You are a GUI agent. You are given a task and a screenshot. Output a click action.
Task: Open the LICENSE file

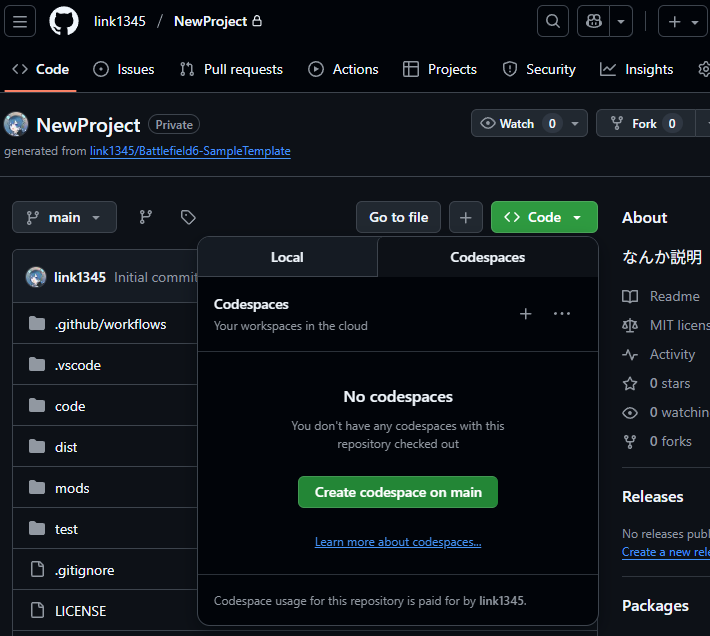pyautogui.click(x=80, y=611)
